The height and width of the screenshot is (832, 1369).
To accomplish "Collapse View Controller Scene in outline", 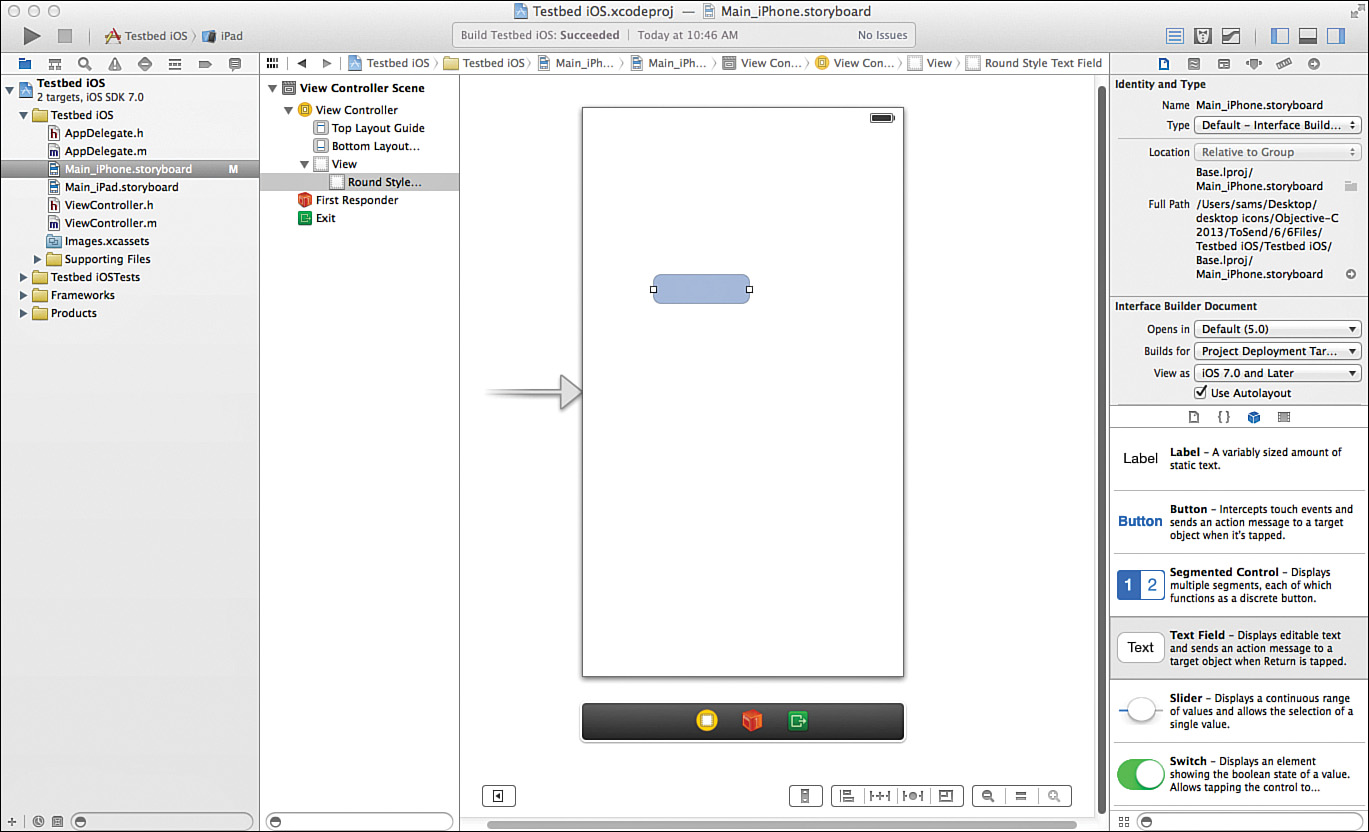I will pyautogui.click(x=273, y=88).
